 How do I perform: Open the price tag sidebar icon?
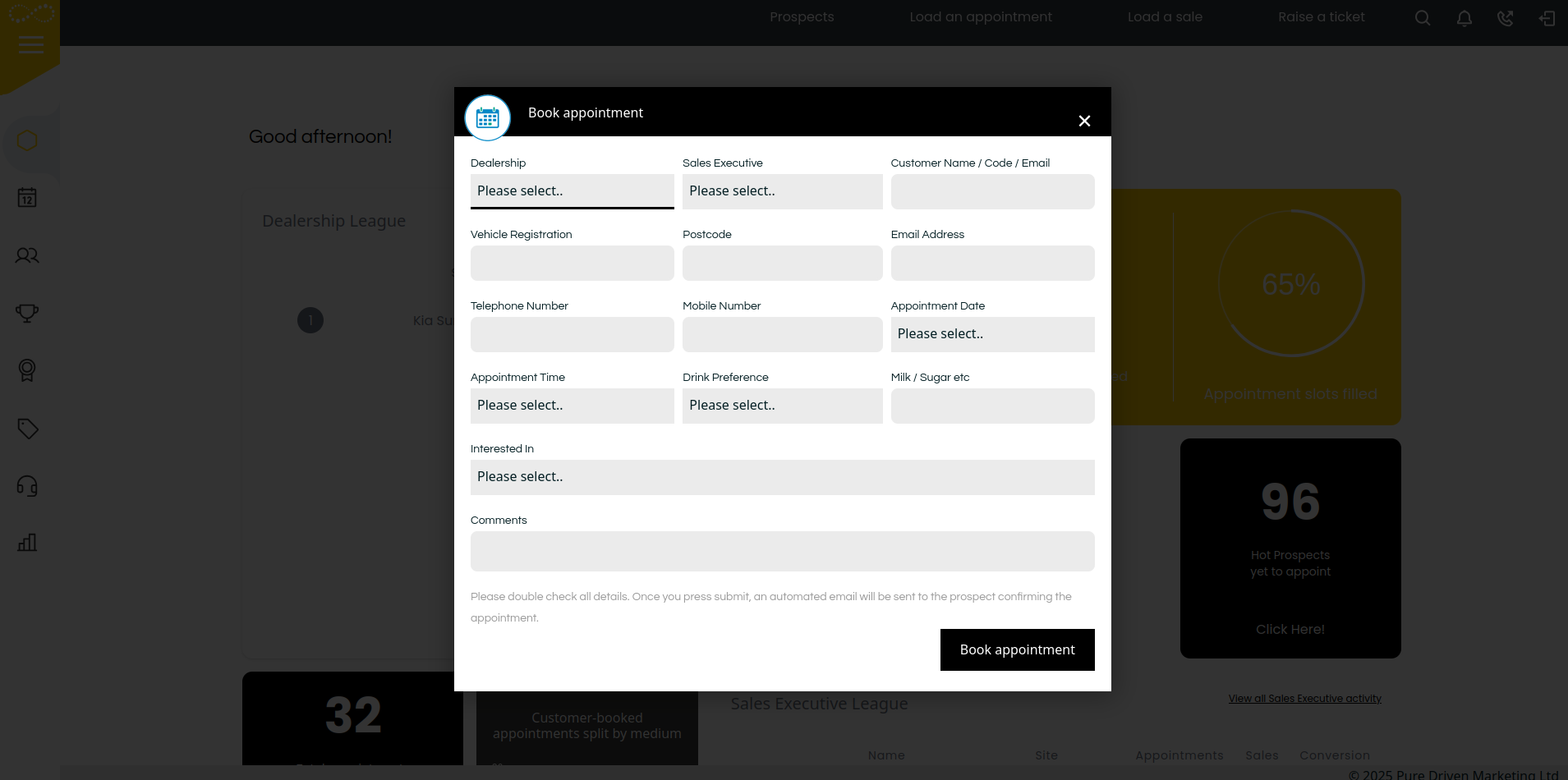(x=27, y=429)
